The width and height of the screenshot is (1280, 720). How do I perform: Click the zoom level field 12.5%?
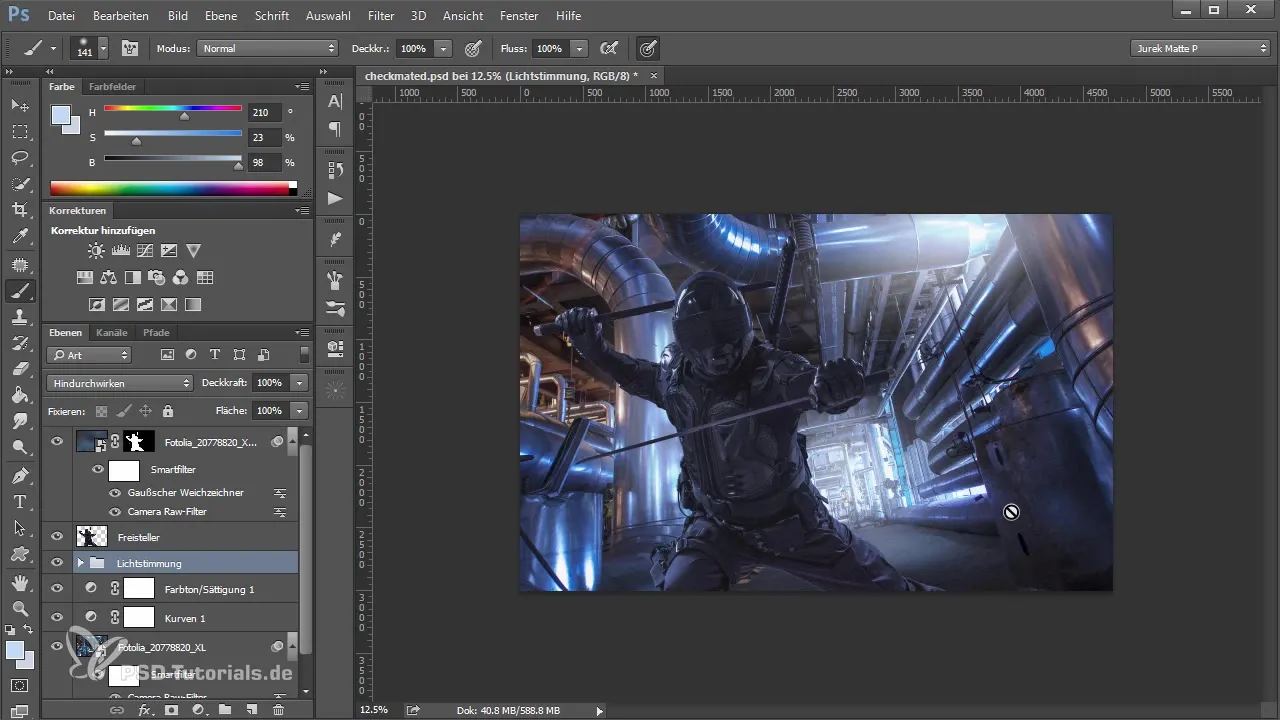[374, 710]
